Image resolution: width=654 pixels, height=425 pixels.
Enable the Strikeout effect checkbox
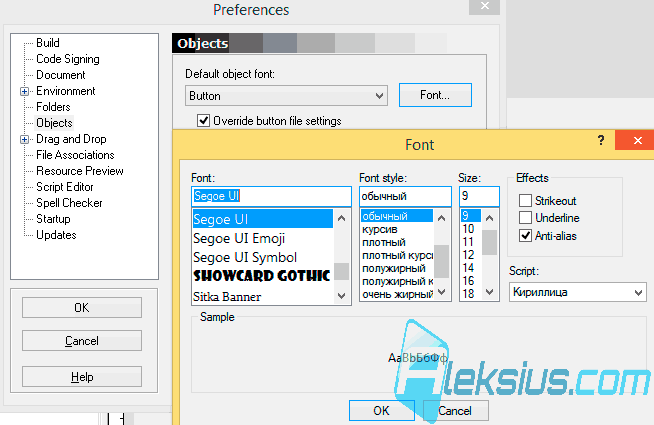pyautogui.click(x=526, y=201)
